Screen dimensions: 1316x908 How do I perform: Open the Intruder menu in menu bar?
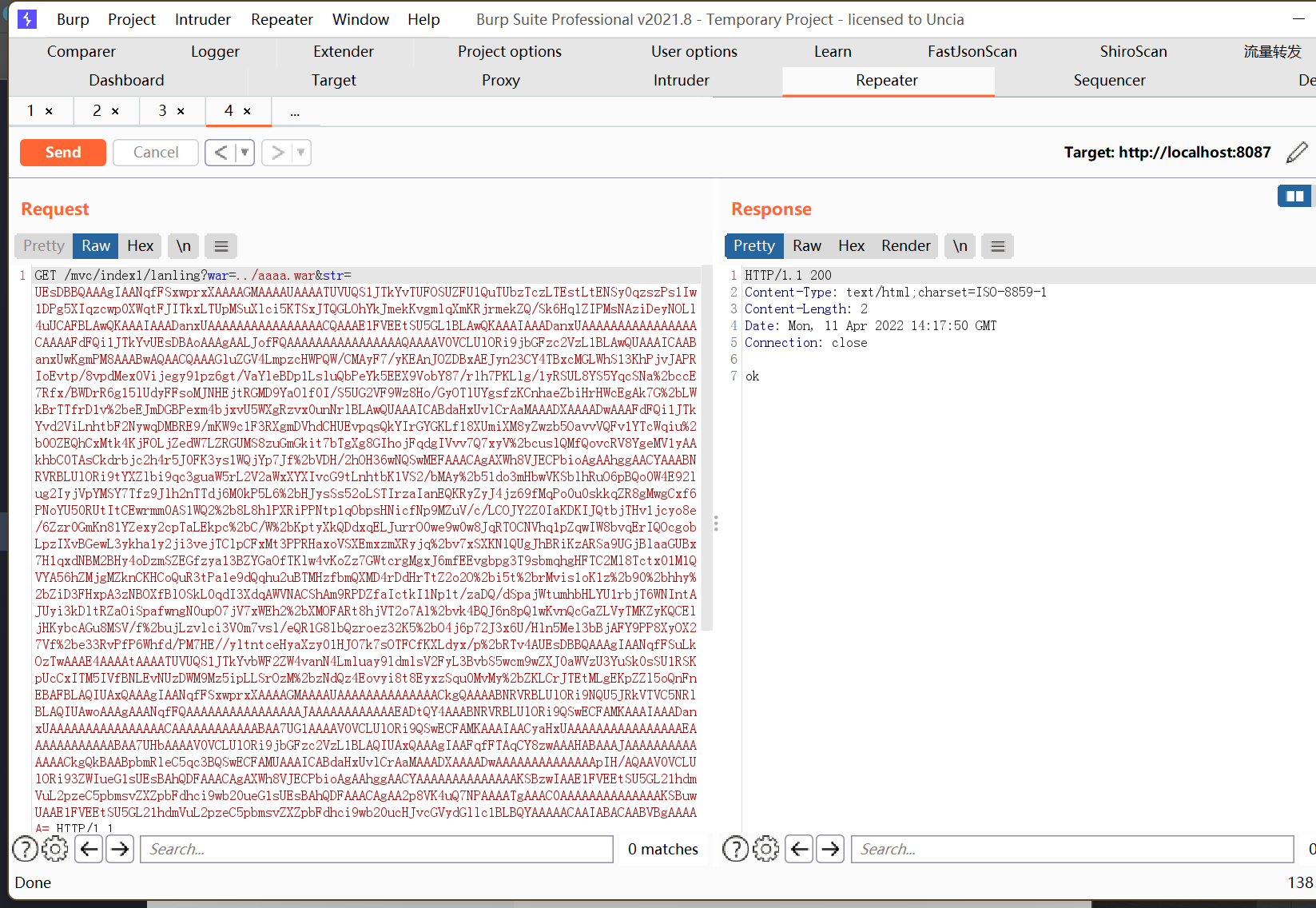[203, 19]
